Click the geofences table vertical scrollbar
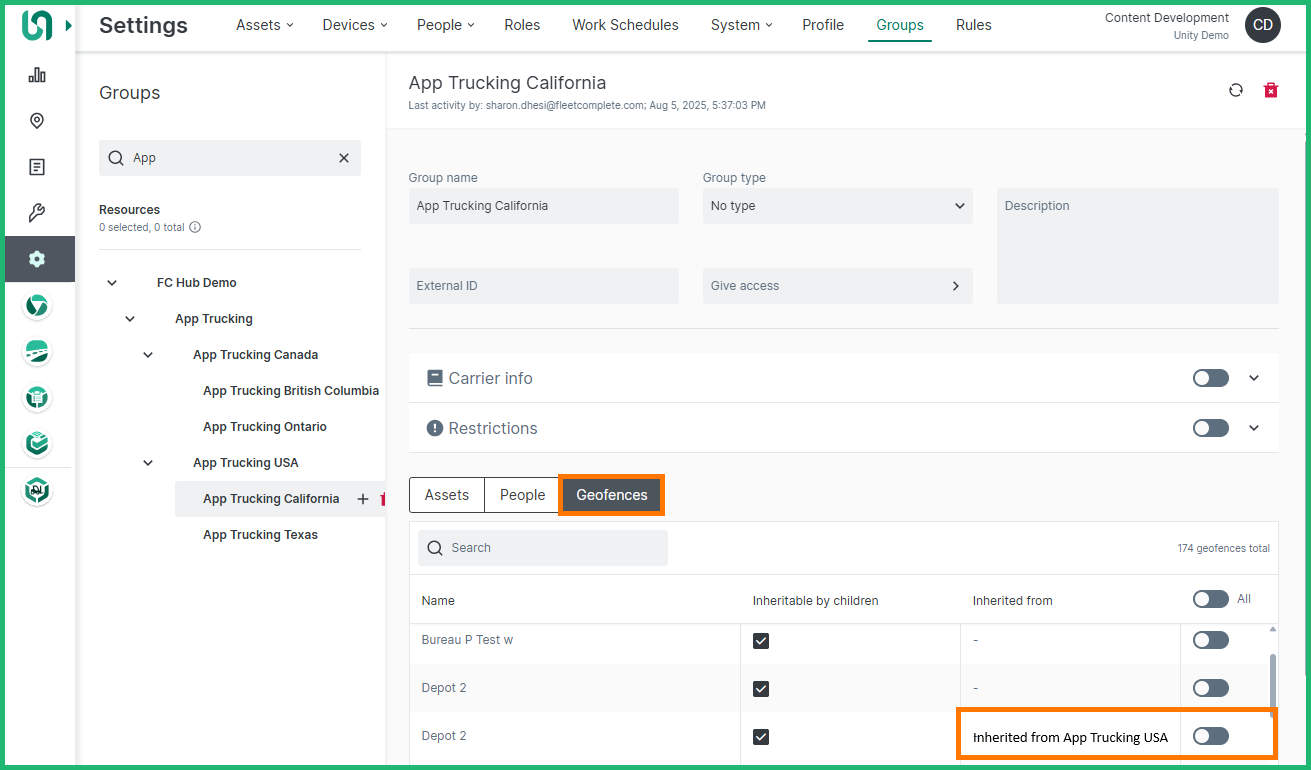 pyautogui.click(x=1272, y=680)
